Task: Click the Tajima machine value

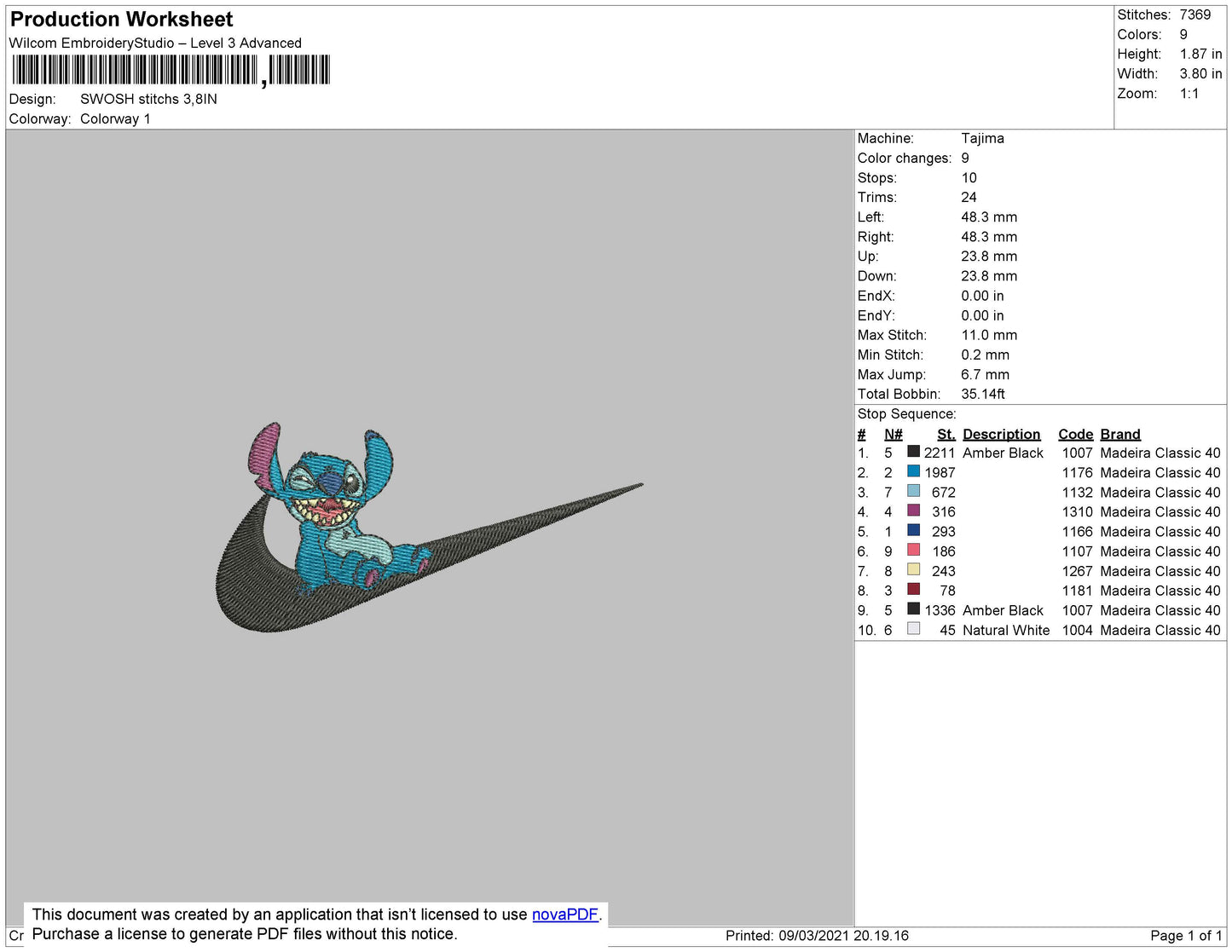Action: pyautogui.click(x=982, y=138)
